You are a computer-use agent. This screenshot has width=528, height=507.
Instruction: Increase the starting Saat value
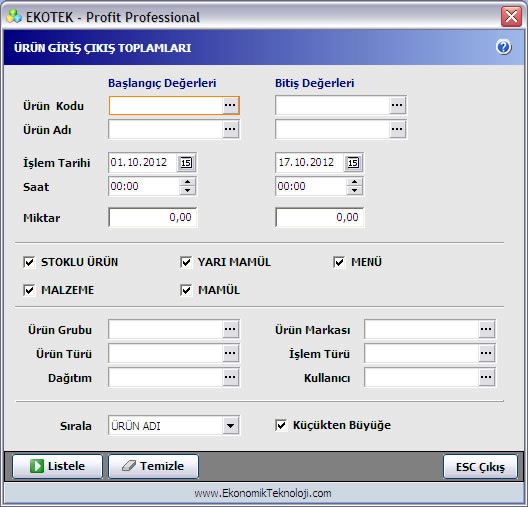pos(187,182)
